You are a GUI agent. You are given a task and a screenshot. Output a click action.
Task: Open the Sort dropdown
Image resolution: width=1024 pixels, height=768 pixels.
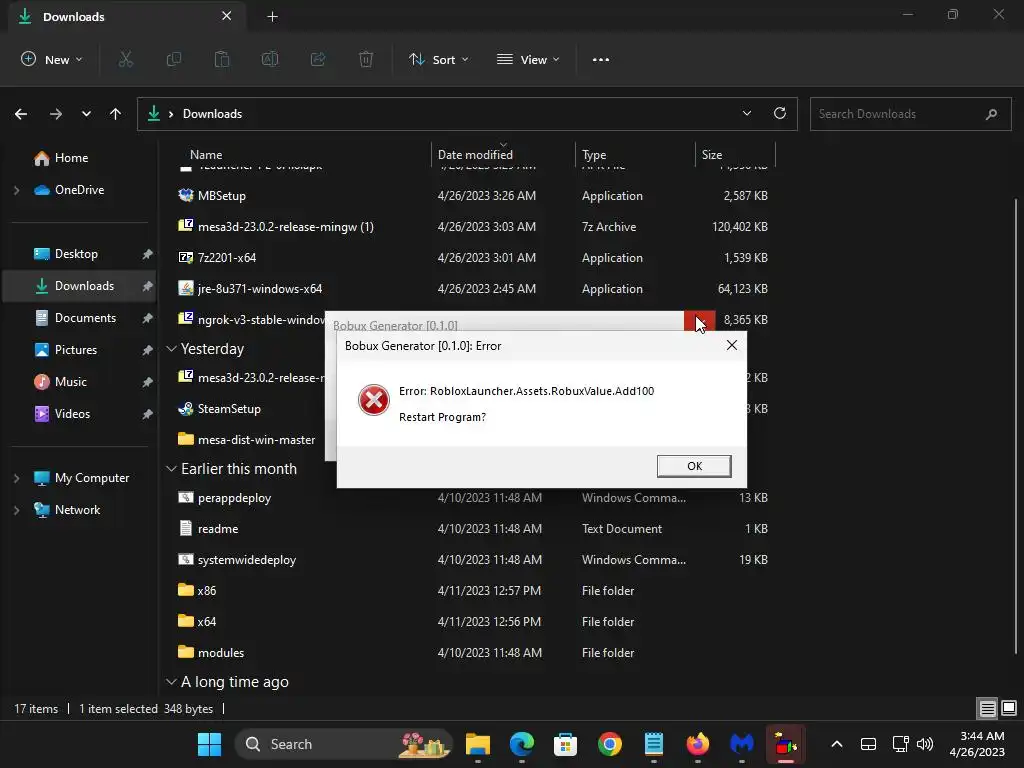(x=439, y=59)
